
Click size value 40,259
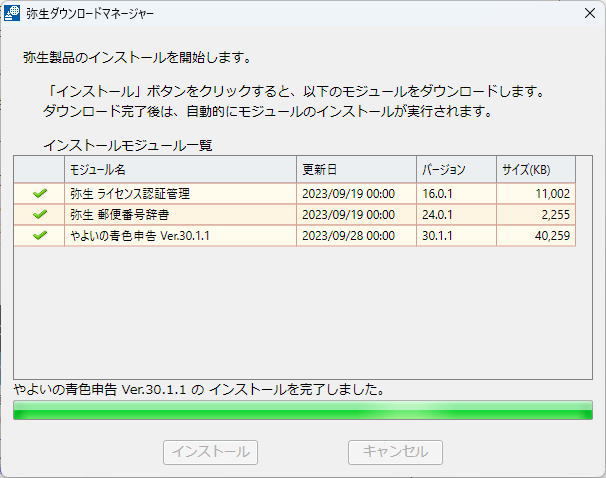click(x=553, y=235)
